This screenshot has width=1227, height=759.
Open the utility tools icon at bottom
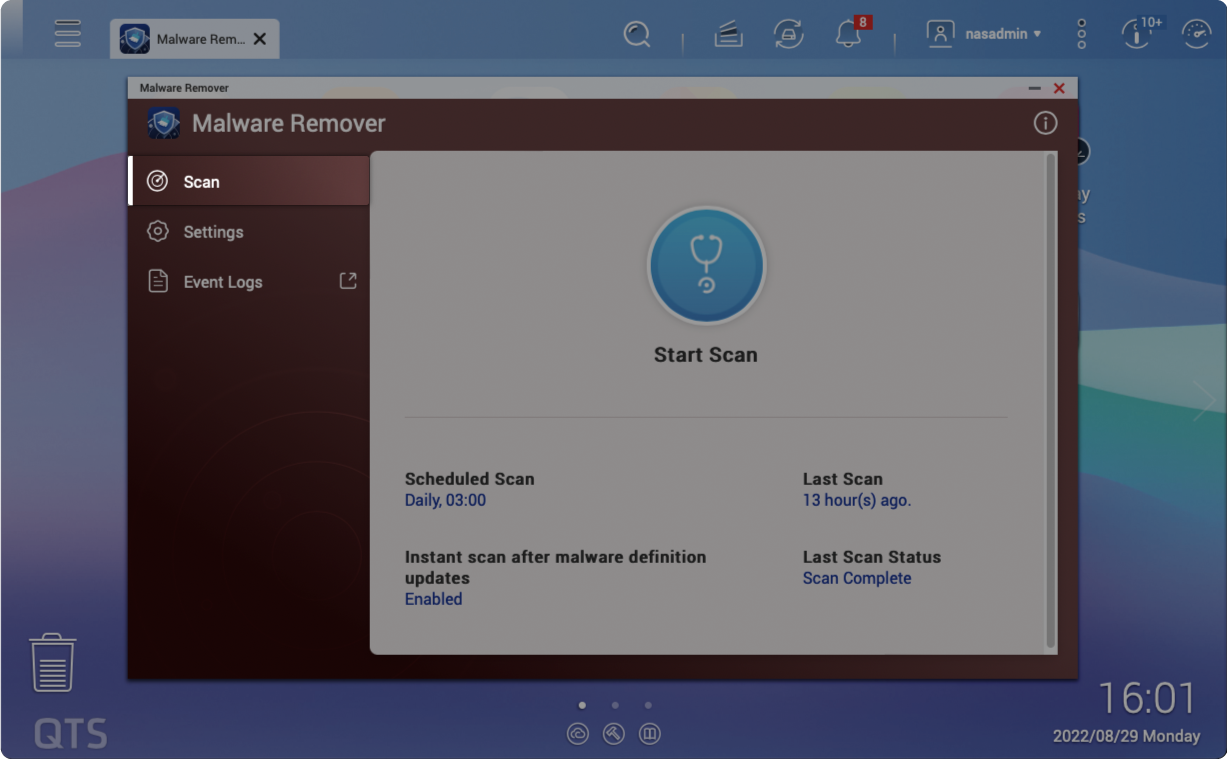pos(614,734)
